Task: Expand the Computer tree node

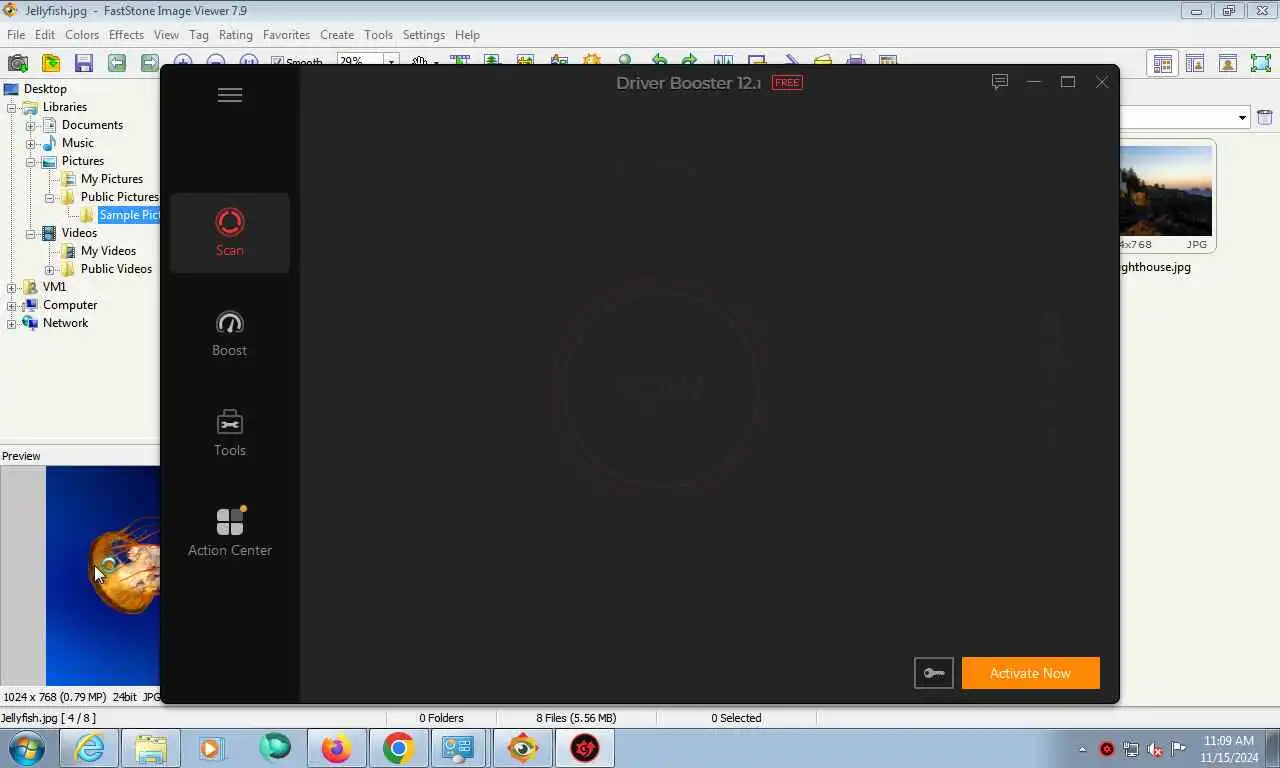Action: pyautogui.click(x=12, y=305)
